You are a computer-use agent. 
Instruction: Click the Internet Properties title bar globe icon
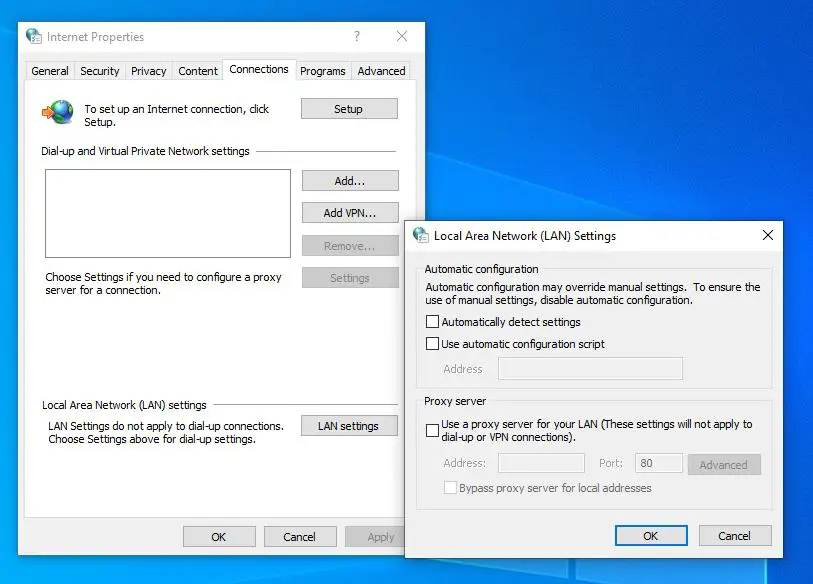[x=32, y=36]
